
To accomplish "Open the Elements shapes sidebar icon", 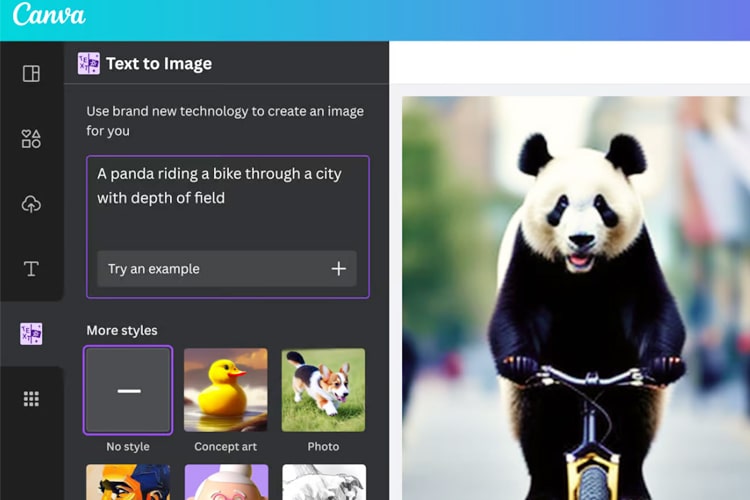I will tap(31, 139).
